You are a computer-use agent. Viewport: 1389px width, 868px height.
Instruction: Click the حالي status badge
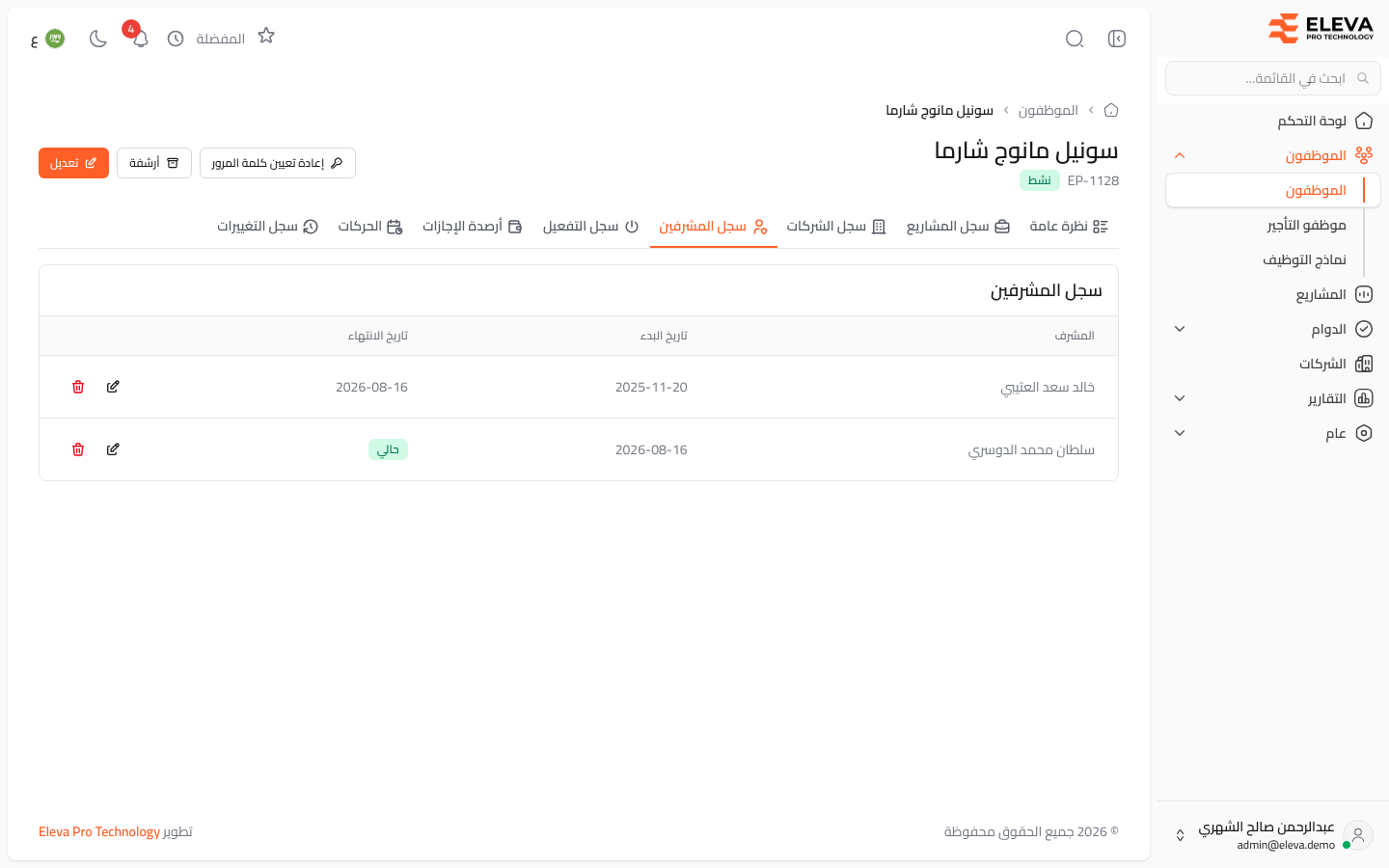[388, 449]
